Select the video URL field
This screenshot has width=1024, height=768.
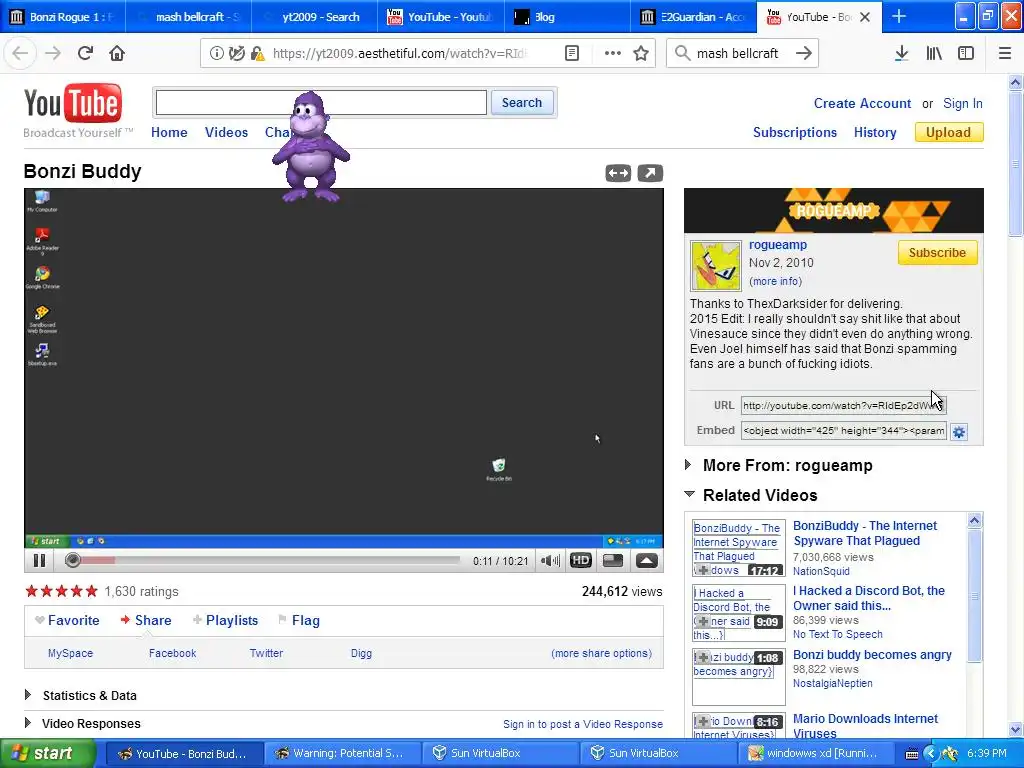843,406
